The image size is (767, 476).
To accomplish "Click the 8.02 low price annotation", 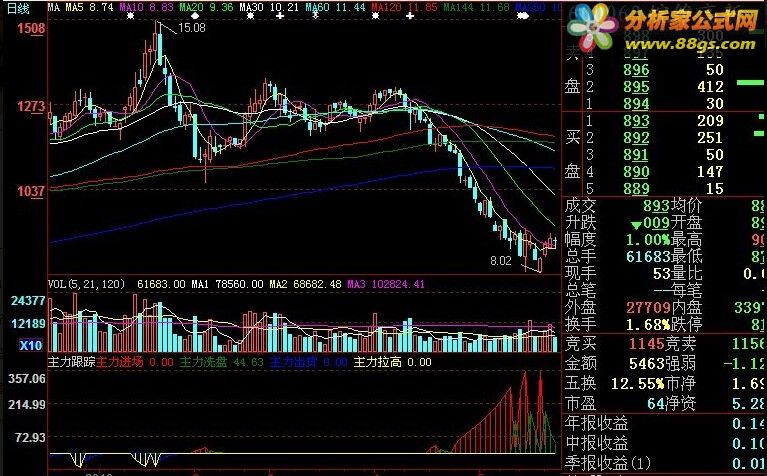I will [500, 261].
